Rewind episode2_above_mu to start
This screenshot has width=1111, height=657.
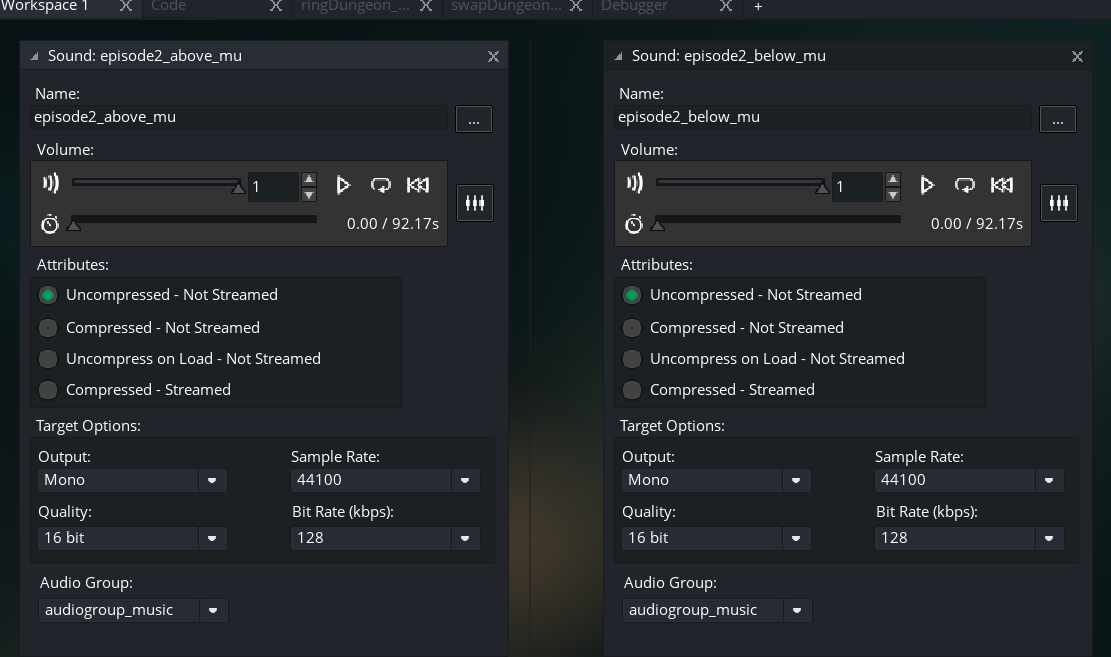(x=418, y=185)
